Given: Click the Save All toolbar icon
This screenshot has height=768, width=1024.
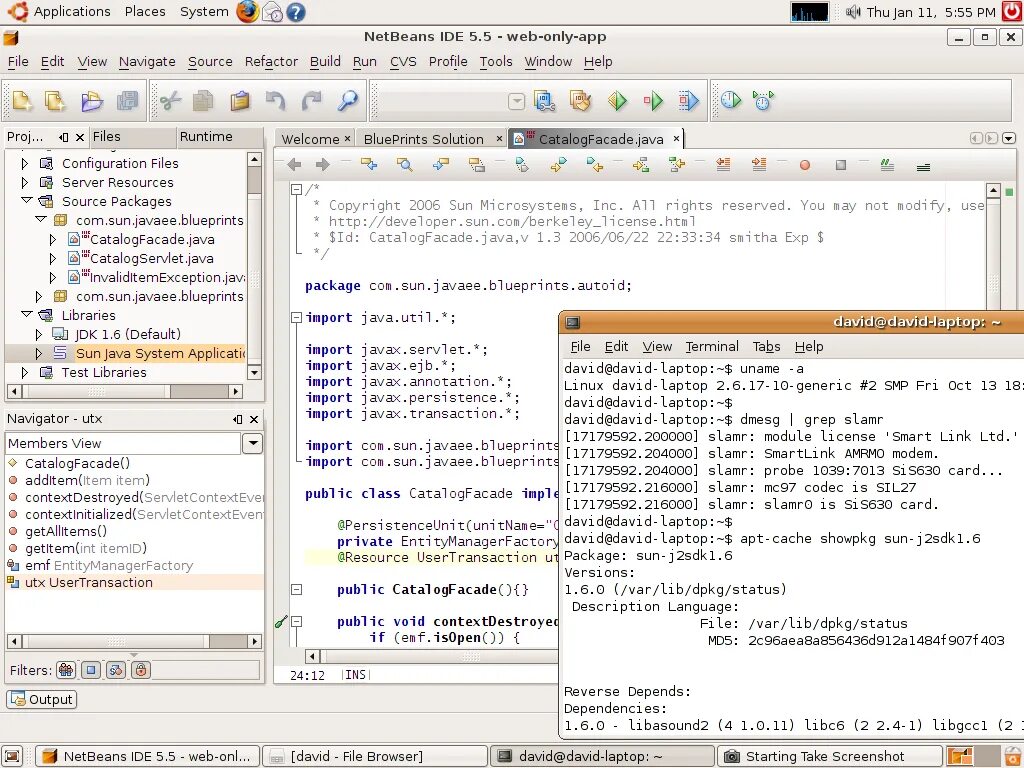Looking at the screenshot, I should point(127,101).
